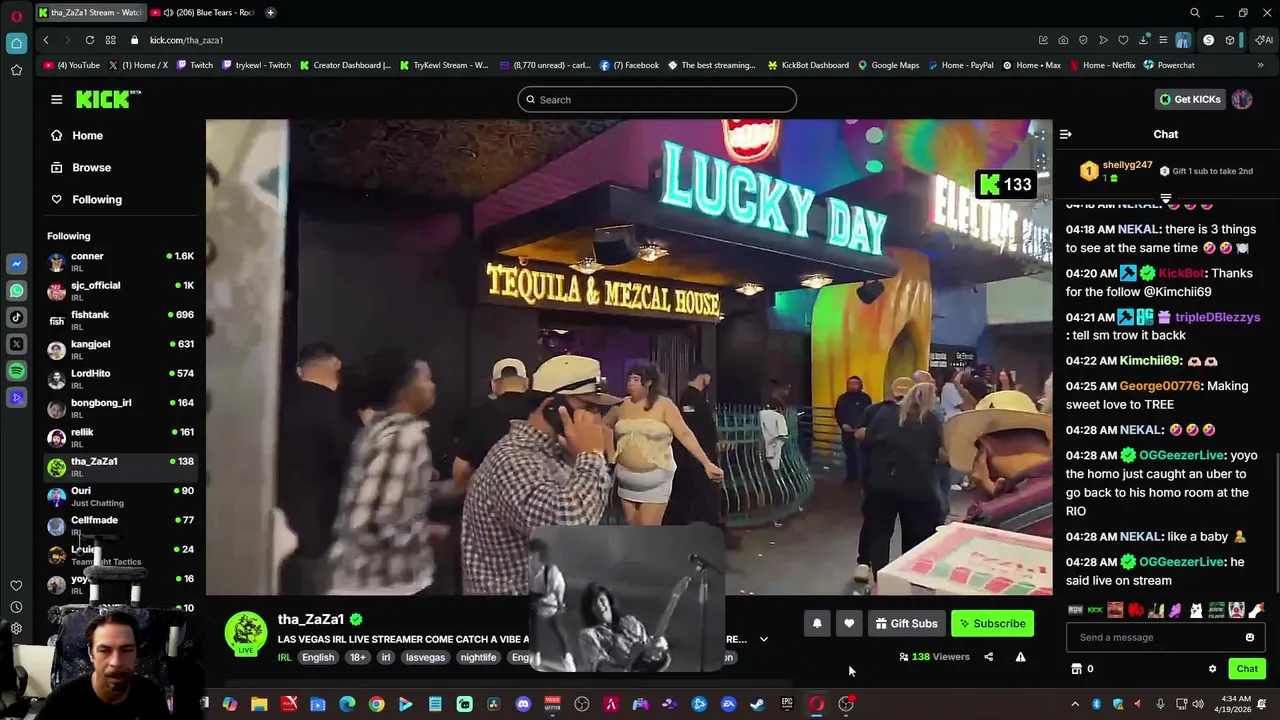Open Messenger in Opera sidebar

coord(16,264)
